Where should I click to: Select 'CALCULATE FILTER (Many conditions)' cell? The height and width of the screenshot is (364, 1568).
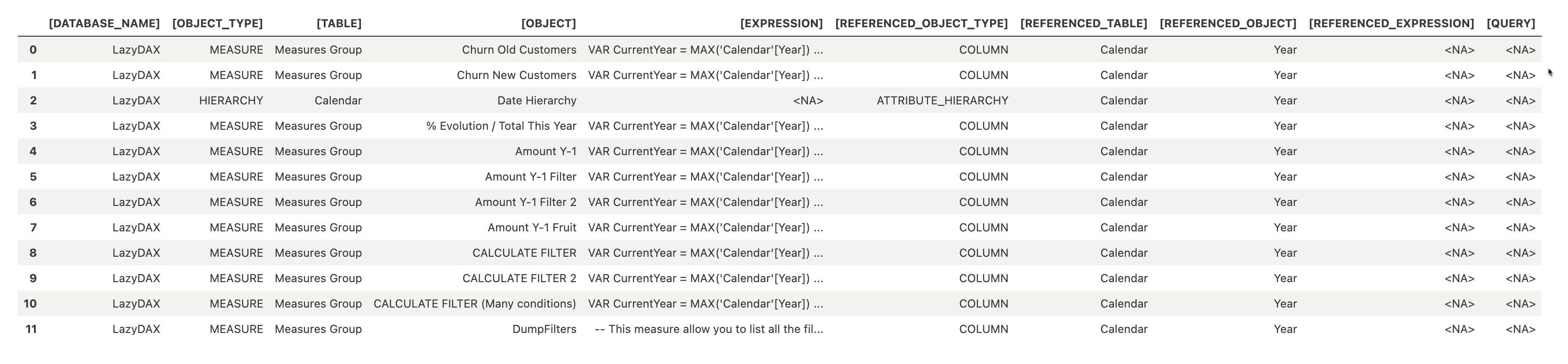pos(474,304)
